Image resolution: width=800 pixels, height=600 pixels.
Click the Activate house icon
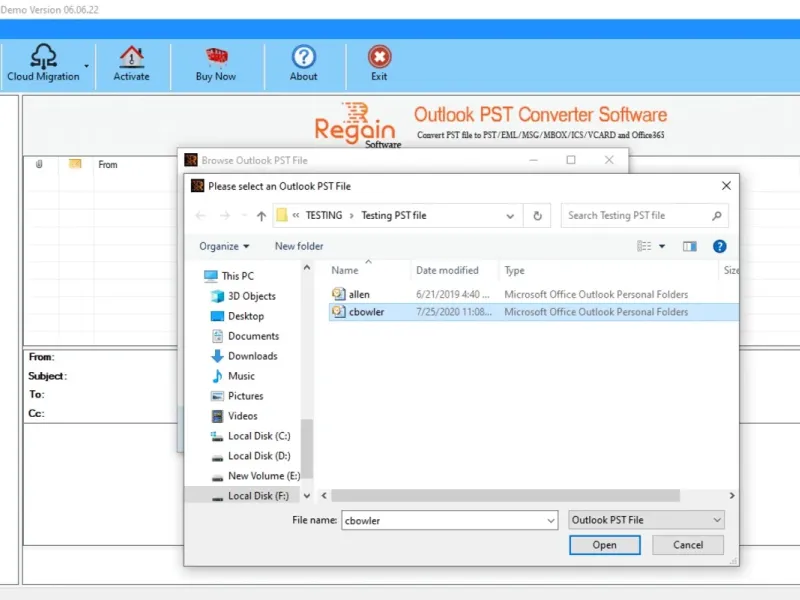[131, 57]
